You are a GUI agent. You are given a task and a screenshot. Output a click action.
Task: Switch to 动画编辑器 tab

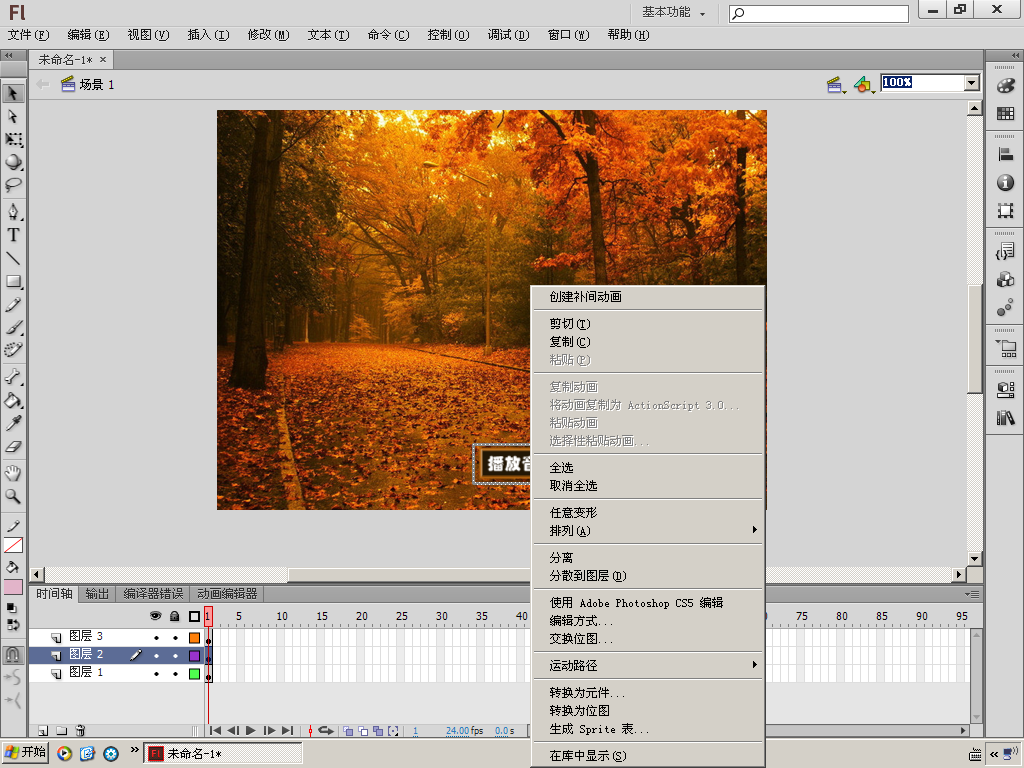pos(227,594)
